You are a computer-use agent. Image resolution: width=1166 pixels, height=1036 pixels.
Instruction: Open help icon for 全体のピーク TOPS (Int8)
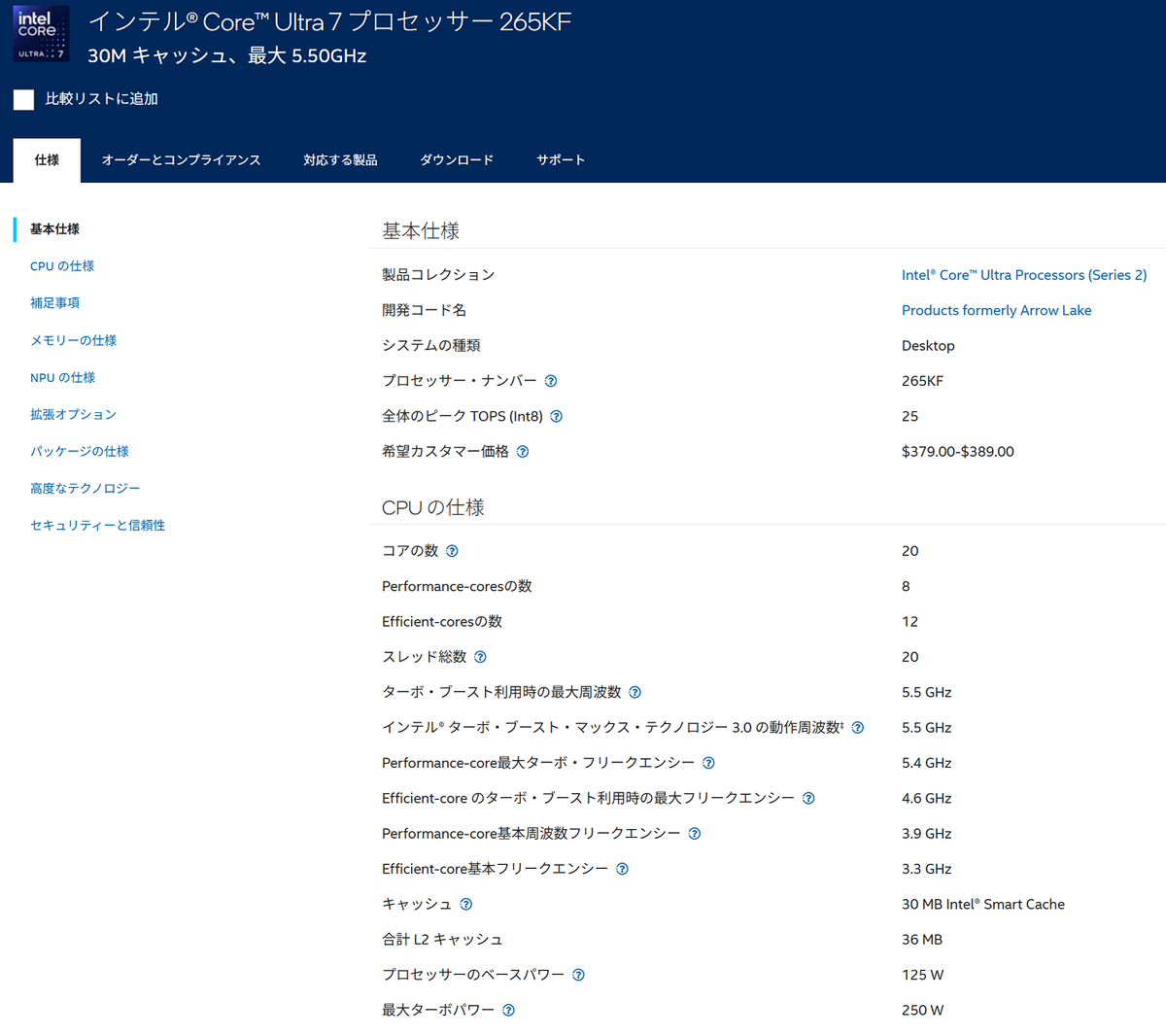(x=557, y=416)
